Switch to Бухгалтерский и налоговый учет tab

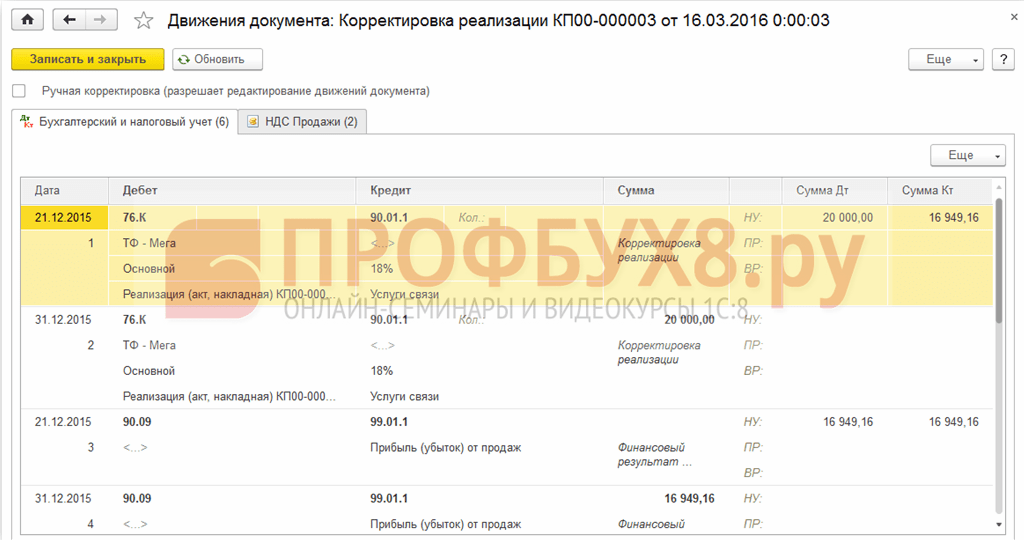(125, 121)
